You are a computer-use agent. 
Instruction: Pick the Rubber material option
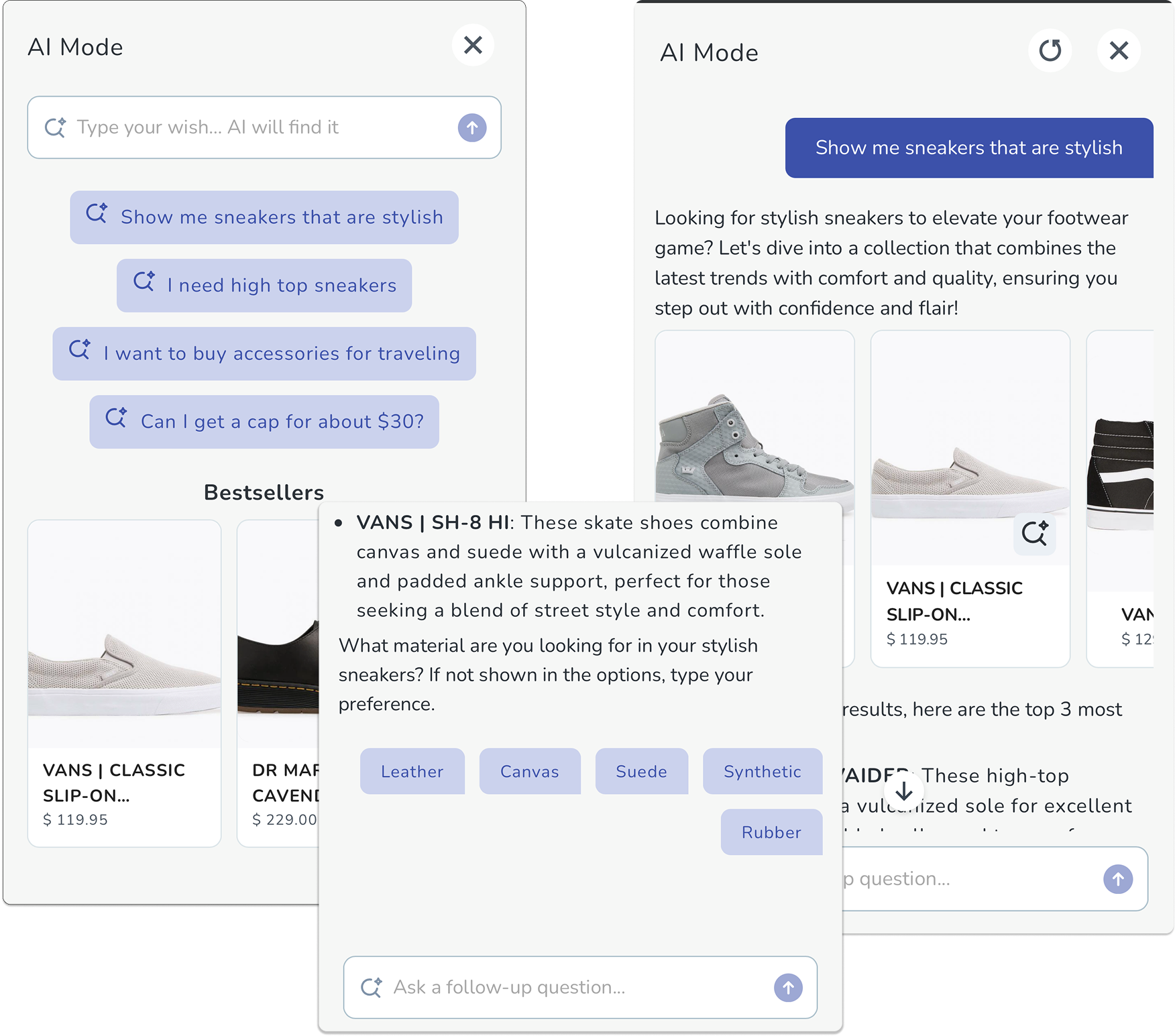point(772,832)
